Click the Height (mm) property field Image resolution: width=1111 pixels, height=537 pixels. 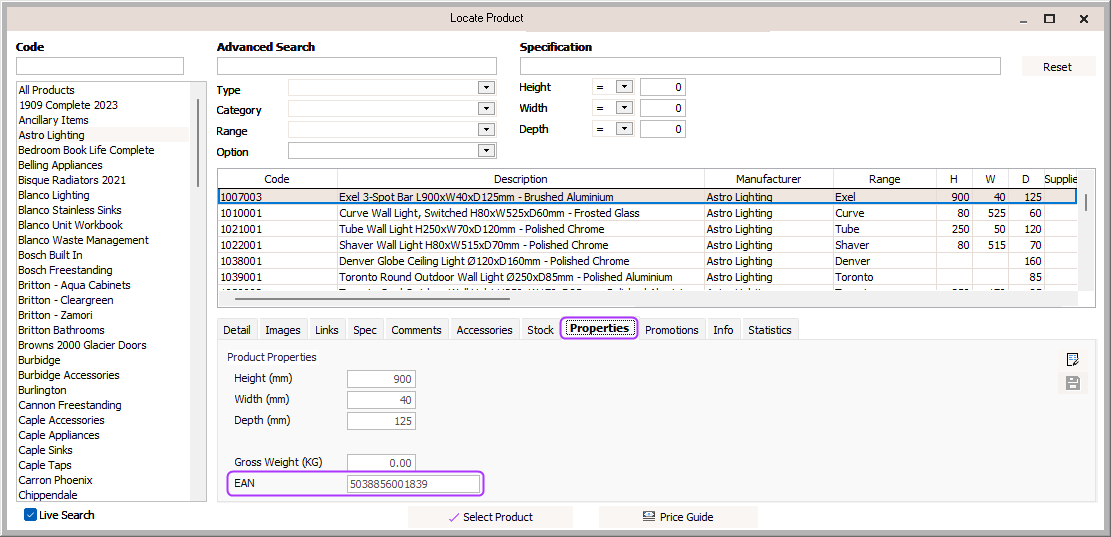381,378
